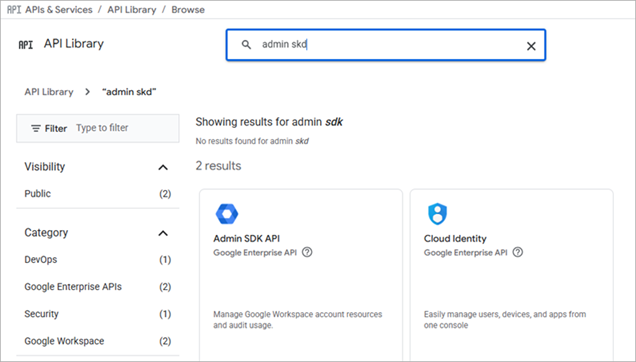Click the API icon in the breadcrumb bar
The image size is (636, 362).
coord(14,9)
